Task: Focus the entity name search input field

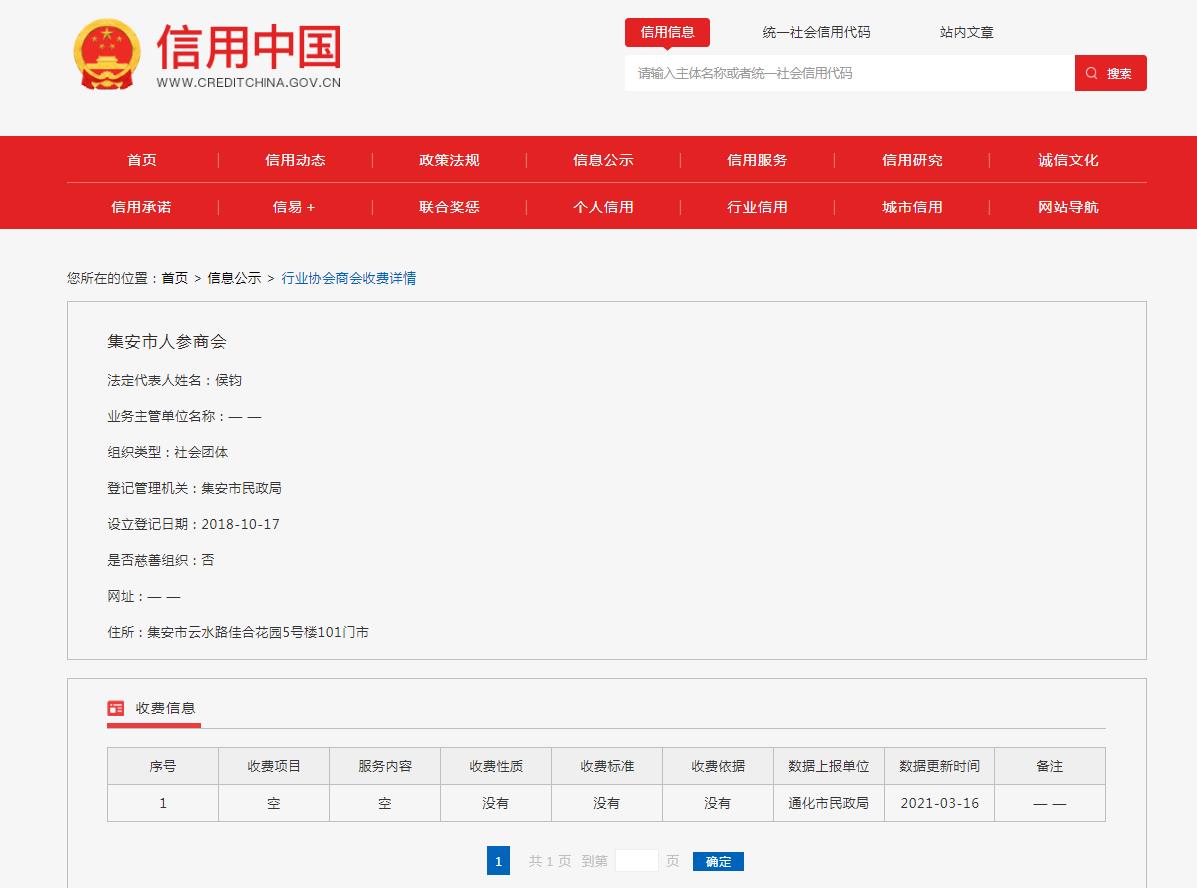Action: (x=849, y=73)
